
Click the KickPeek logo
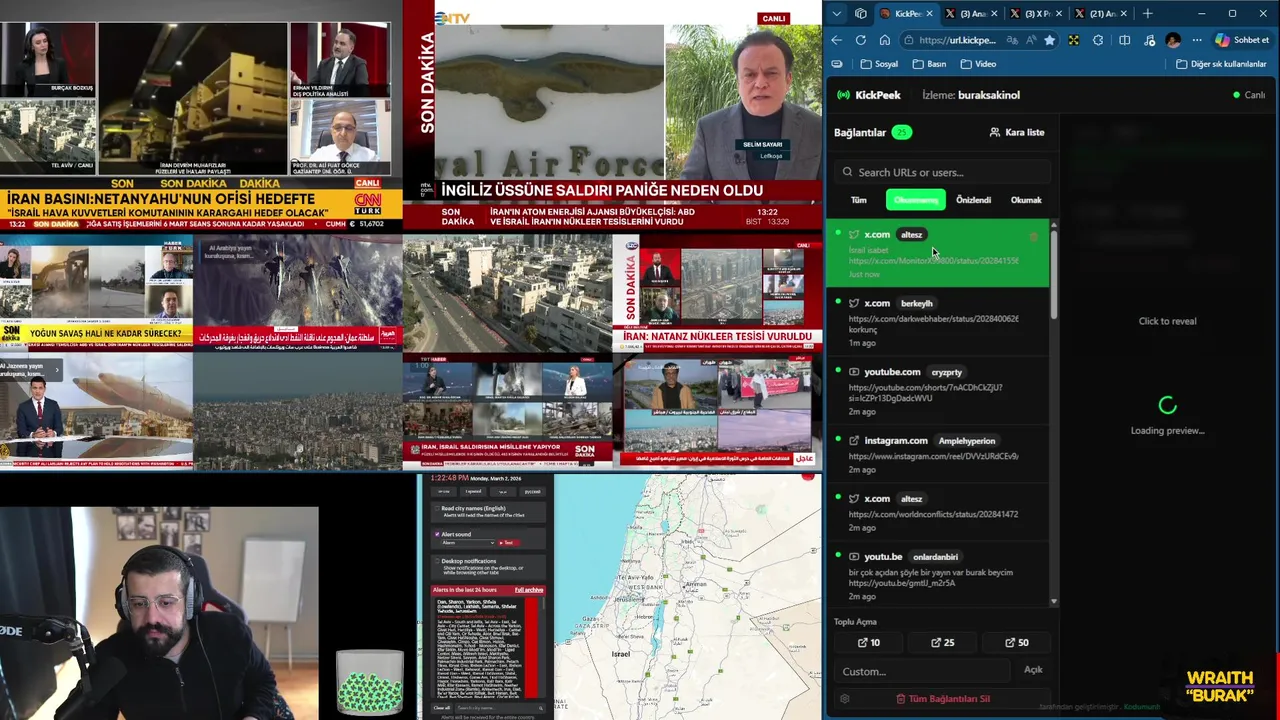pyautogui.click(x=868, y=95)
